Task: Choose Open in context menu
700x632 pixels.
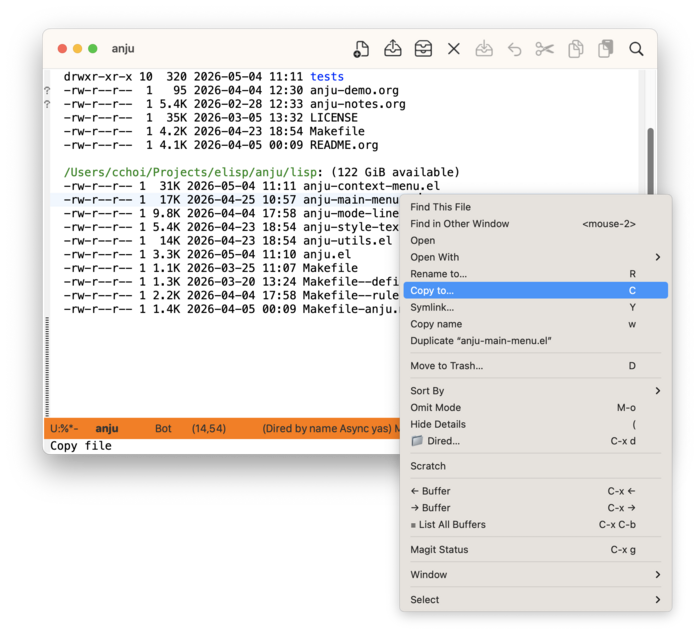Action: [536, 241]
